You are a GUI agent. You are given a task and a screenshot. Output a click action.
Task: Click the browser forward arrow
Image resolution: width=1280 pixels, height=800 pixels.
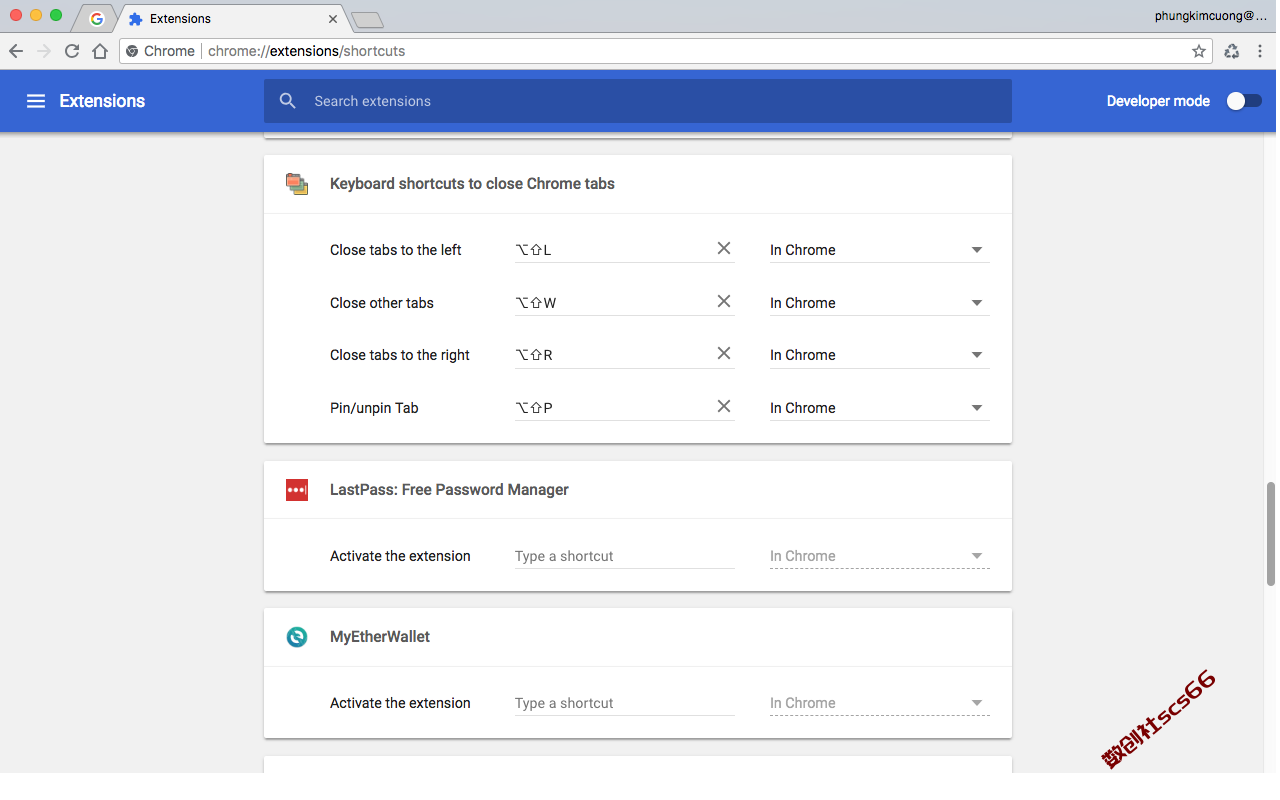[x=44, y=51]
